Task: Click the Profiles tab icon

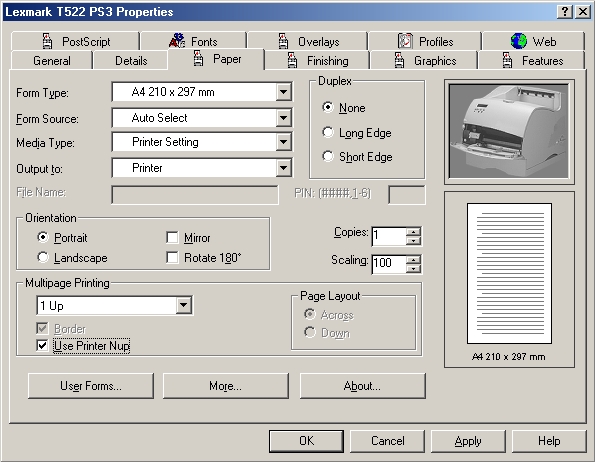Action: point(405,41)
